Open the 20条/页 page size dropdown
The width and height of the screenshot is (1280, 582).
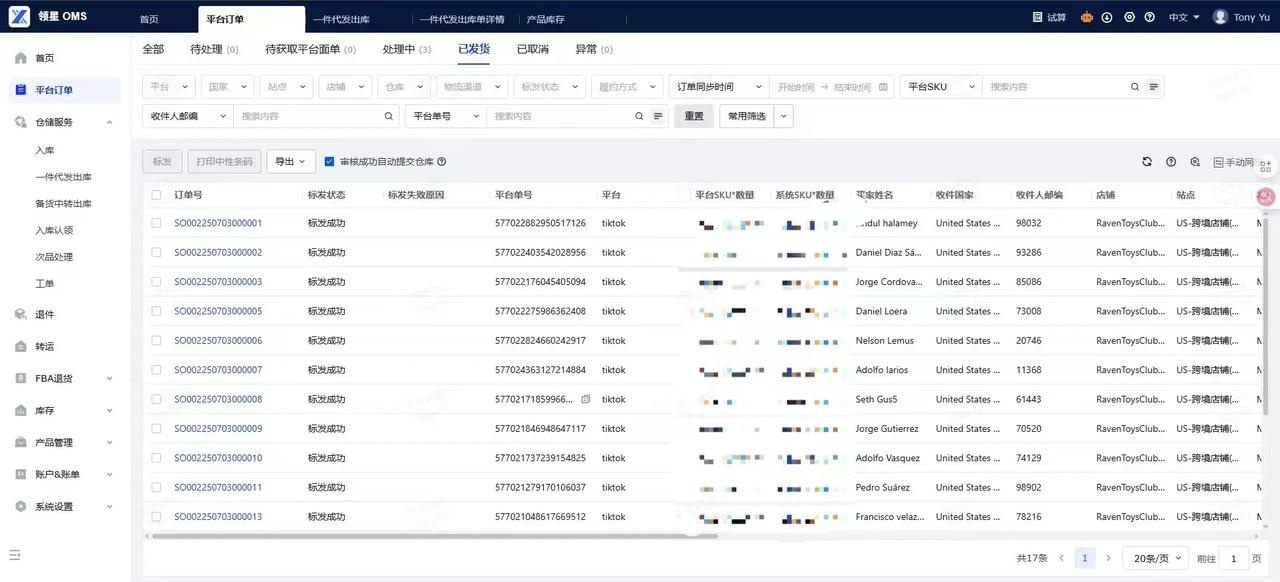point(1155,558)
